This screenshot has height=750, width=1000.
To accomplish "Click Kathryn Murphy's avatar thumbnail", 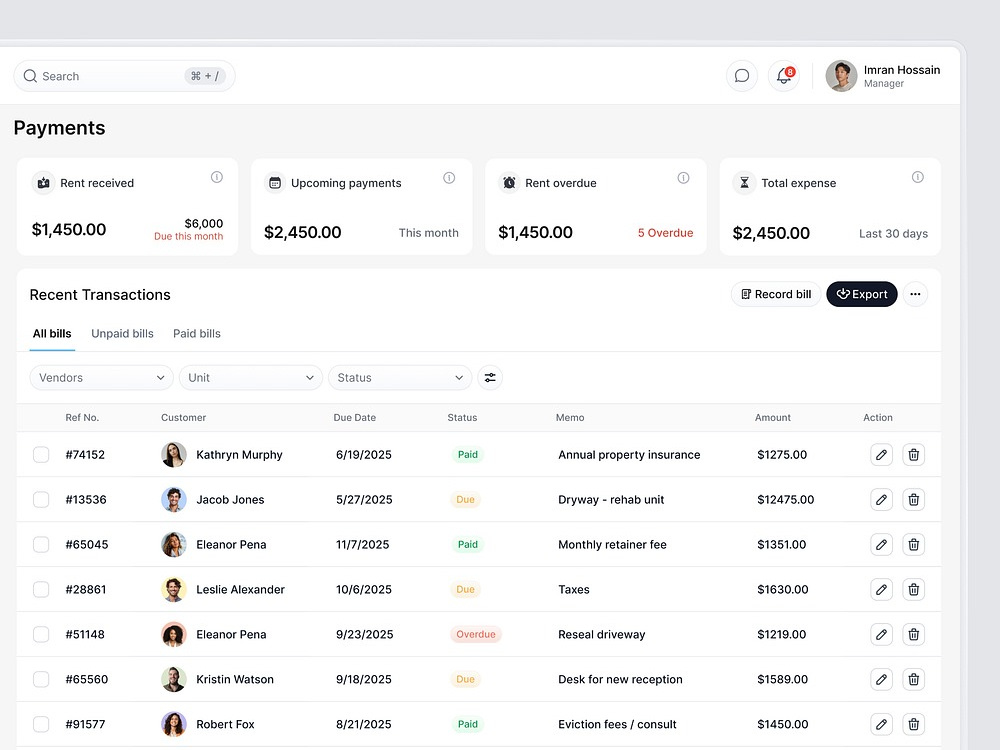I will pyautogui.click(x=173, y=455).
